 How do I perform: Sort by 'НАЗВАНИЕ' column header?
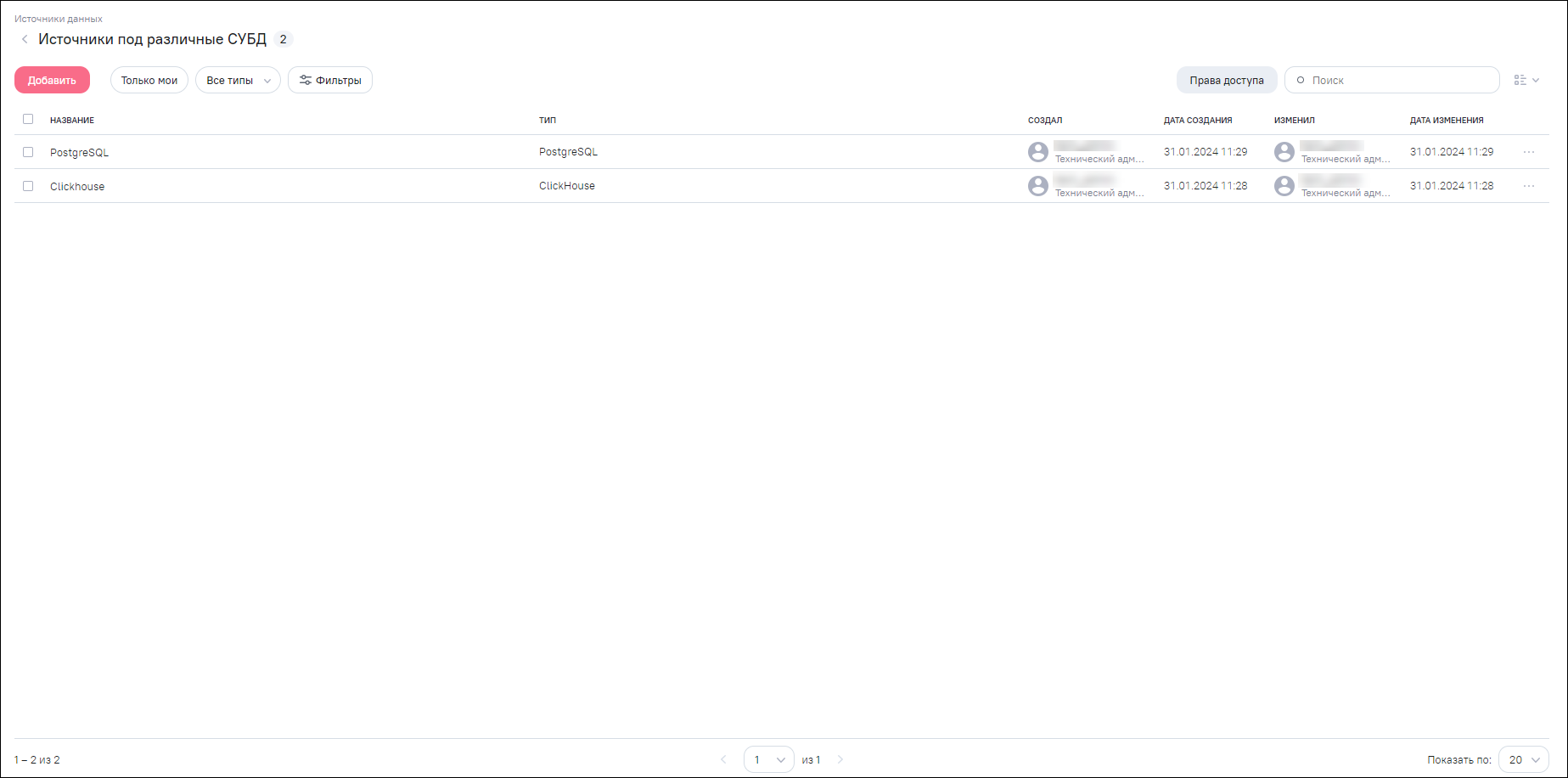point(72,120)
